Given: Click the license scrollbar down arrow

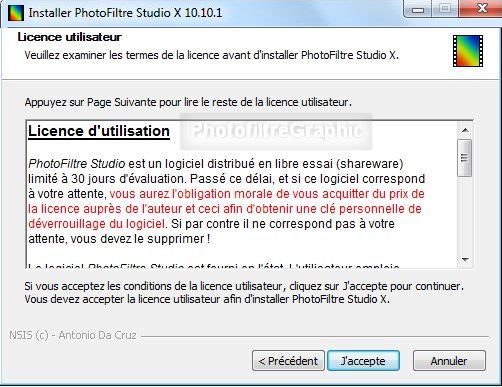Looking at the screenshot, I should point(465,260).
